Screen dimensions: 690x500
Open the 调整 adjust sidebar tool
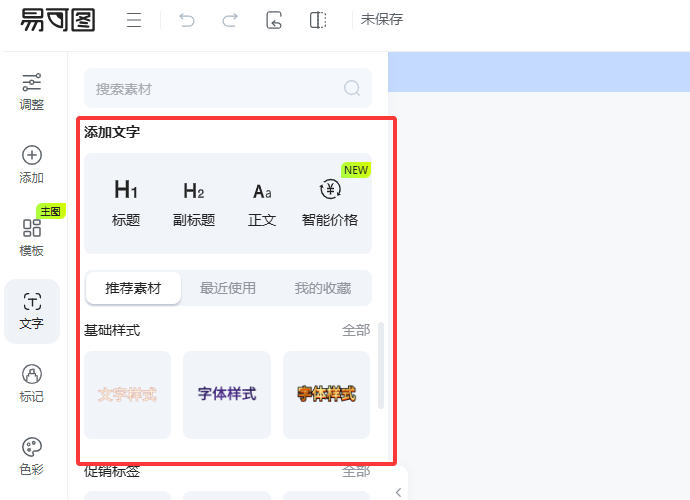pyautogui.click(x=32, y=92)
